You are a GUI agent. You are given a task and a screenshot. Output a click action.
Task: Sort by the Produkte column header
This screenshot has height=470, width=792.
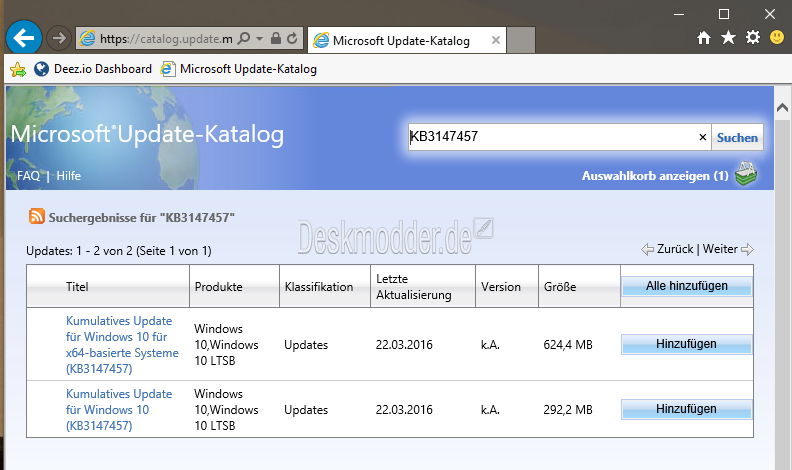(218, 287)
